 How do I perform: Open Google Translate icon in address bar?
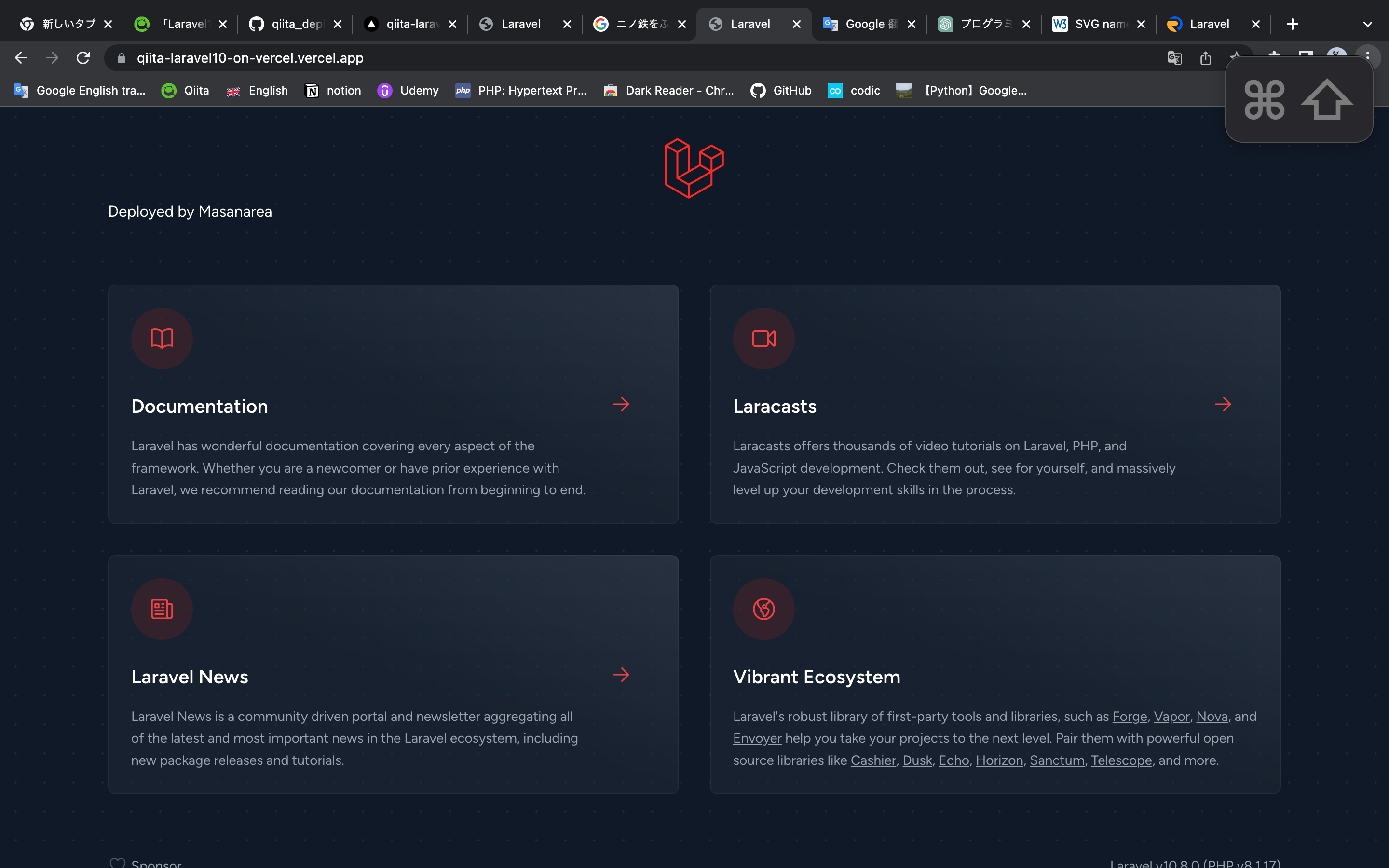1174,58
